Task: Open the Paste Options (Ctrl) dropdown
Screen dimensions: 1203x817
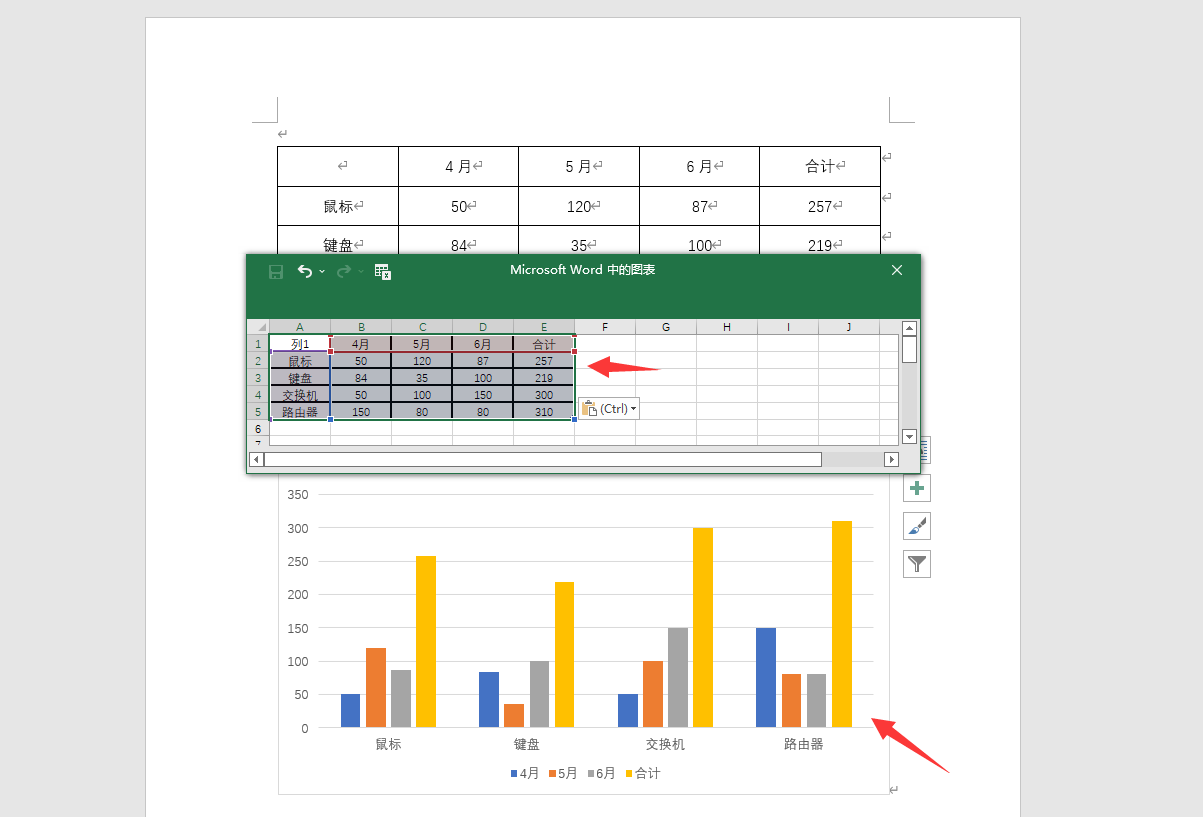Action: [608, 408]
